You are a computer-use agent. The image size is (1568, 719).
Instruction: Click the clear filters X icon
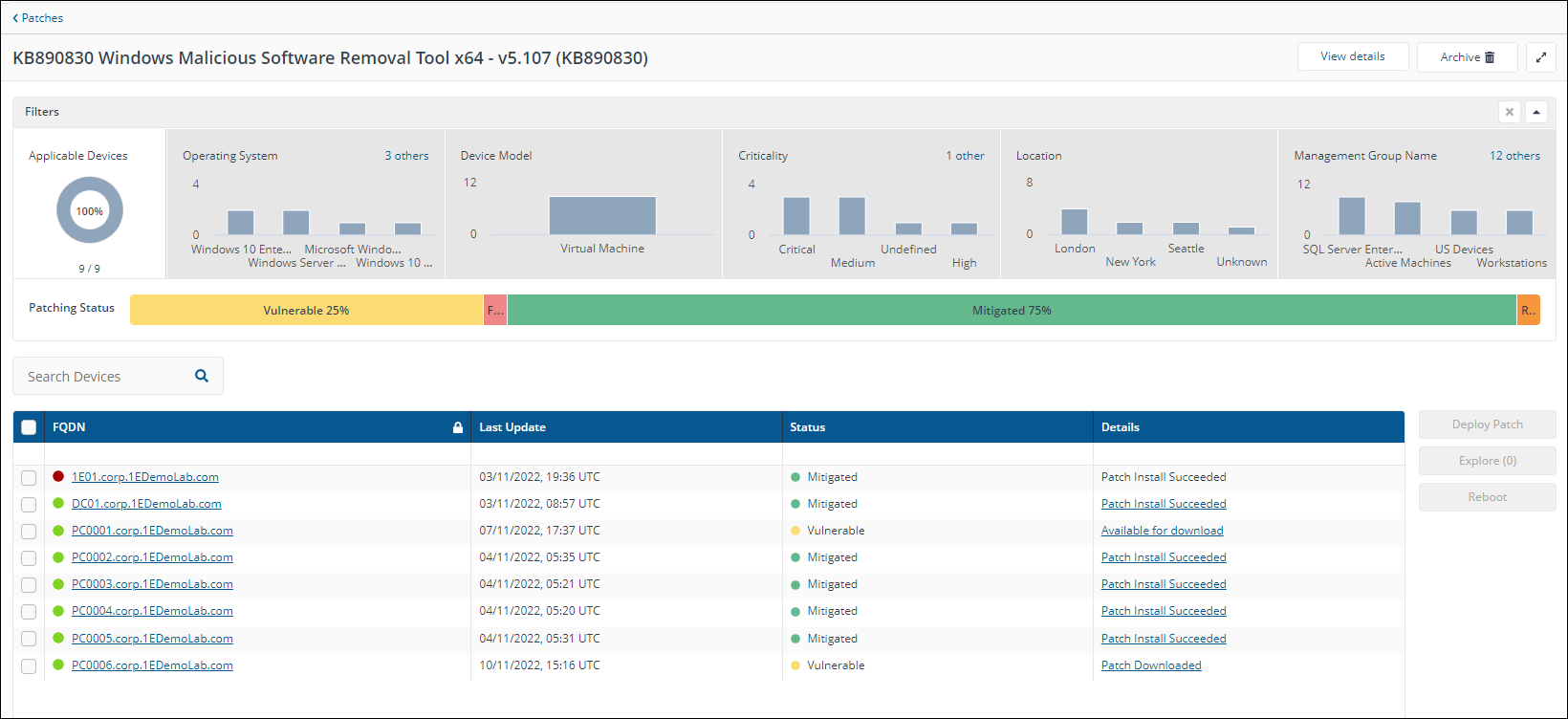click(1509, 112)
